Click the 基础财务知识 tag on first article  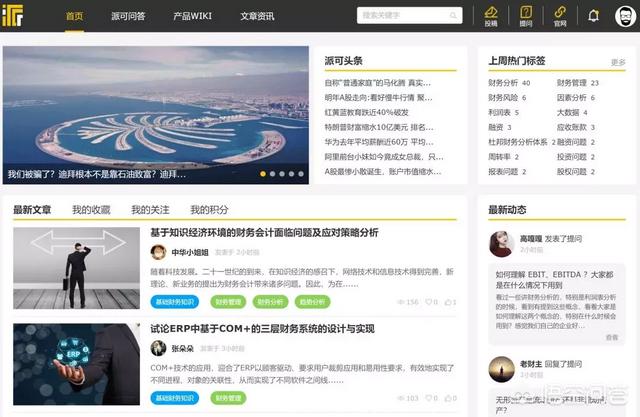(176, 301)
